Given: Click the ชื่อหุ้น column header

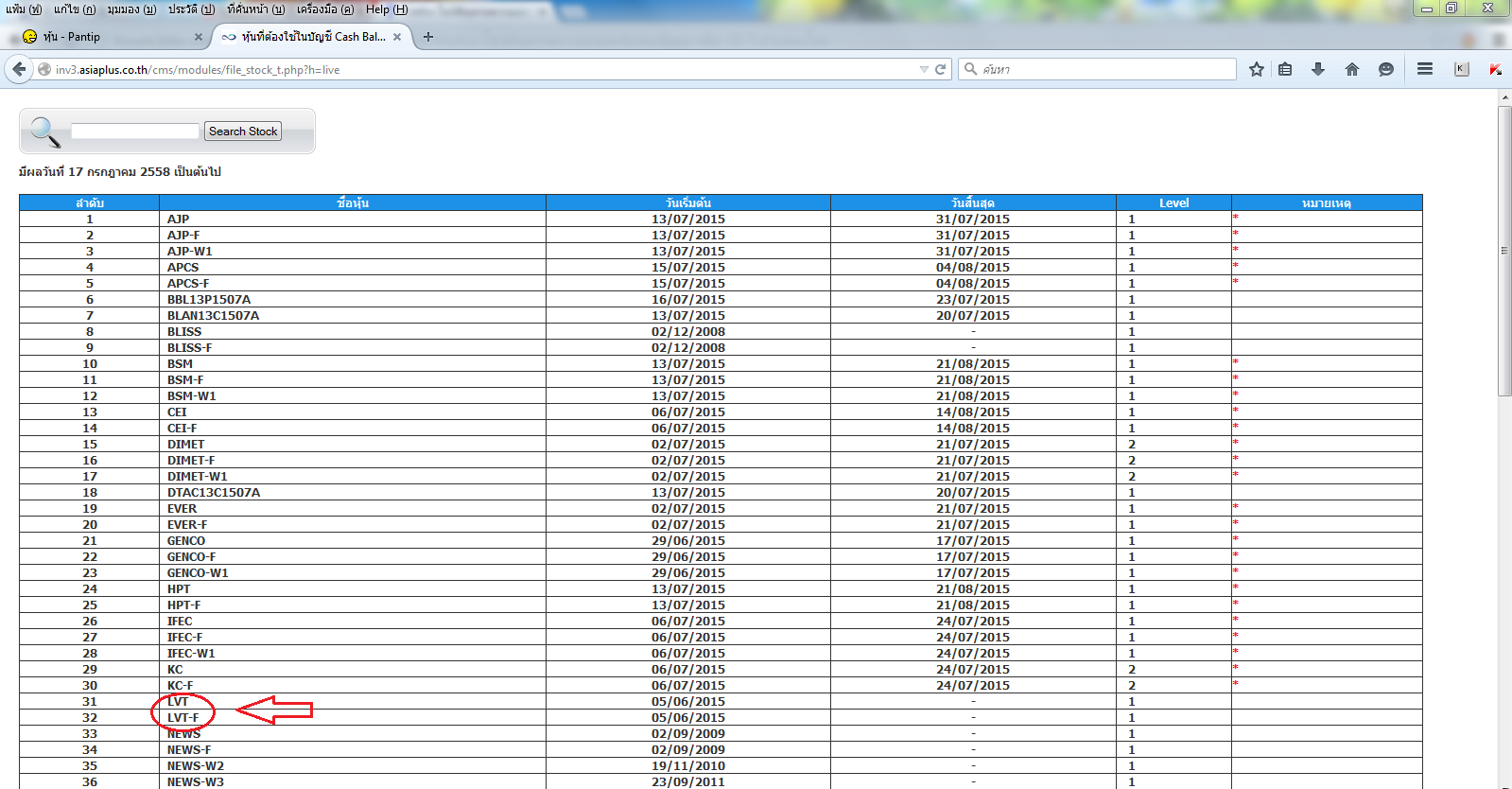Looking at the screenshot, I should coord(353,202).
